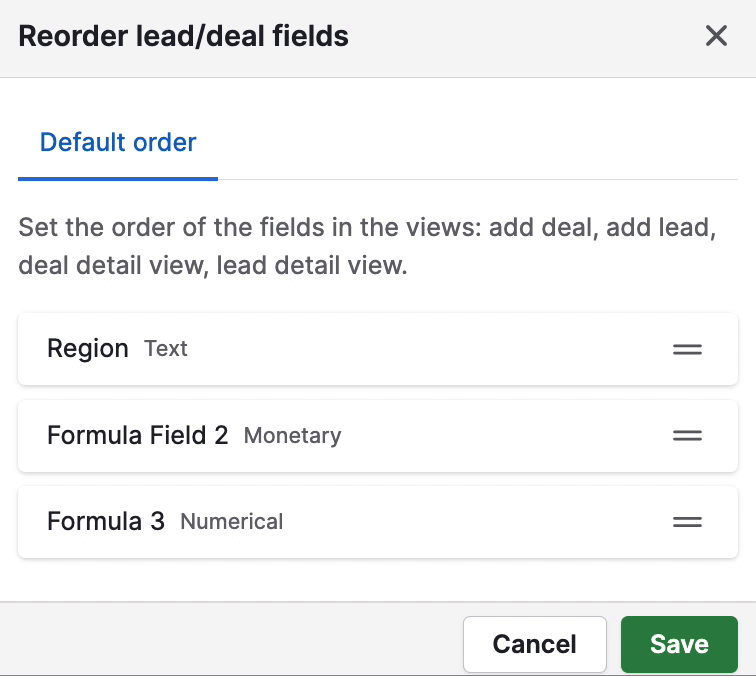Close the Reorder lead/deal fields dialog
Image resolution: width=756 pixels, height=676 pixels.
click(716, 36)
